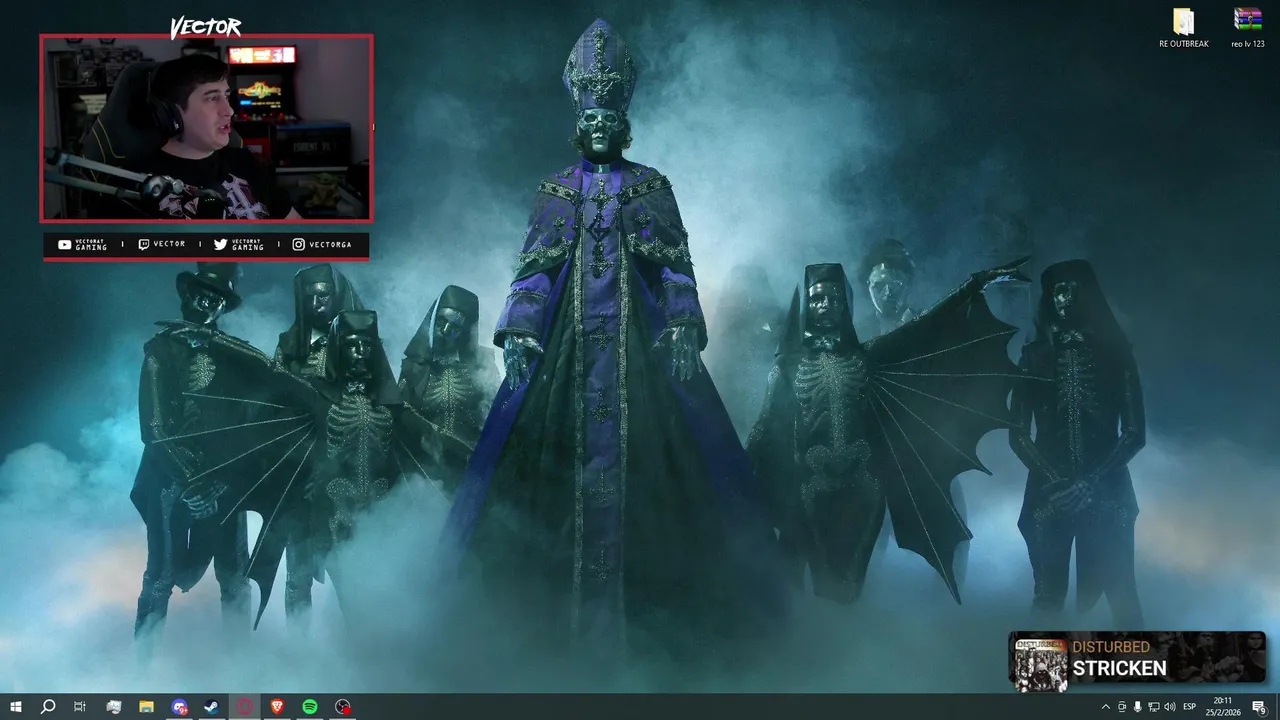This screenshot has width=1280, height=720.
Task: Open taskbar search magnifier
Action: pos(47,707)
